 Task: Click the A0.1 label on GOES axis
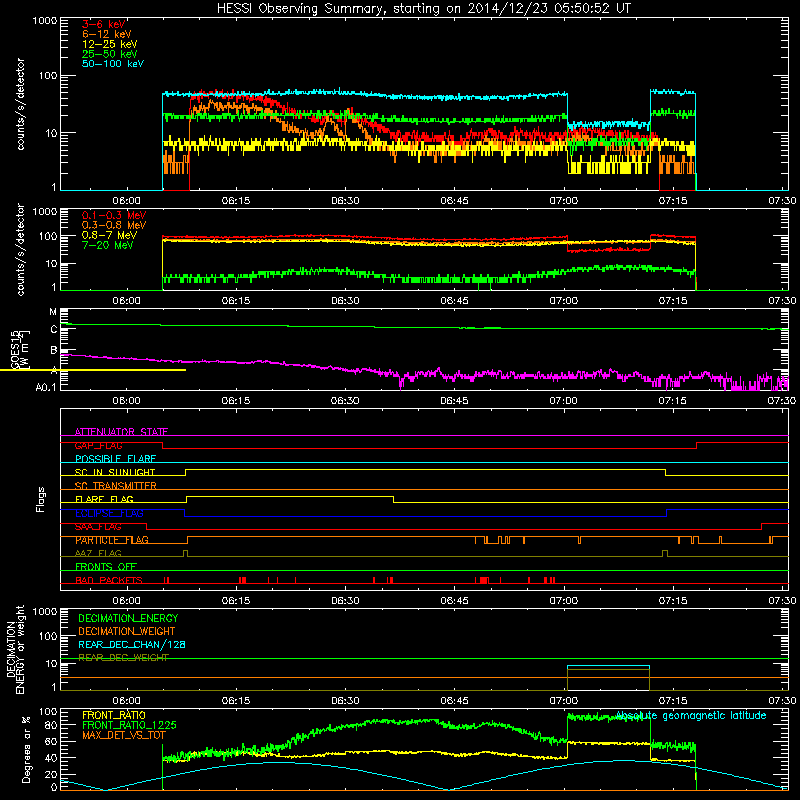click(46, 387)
